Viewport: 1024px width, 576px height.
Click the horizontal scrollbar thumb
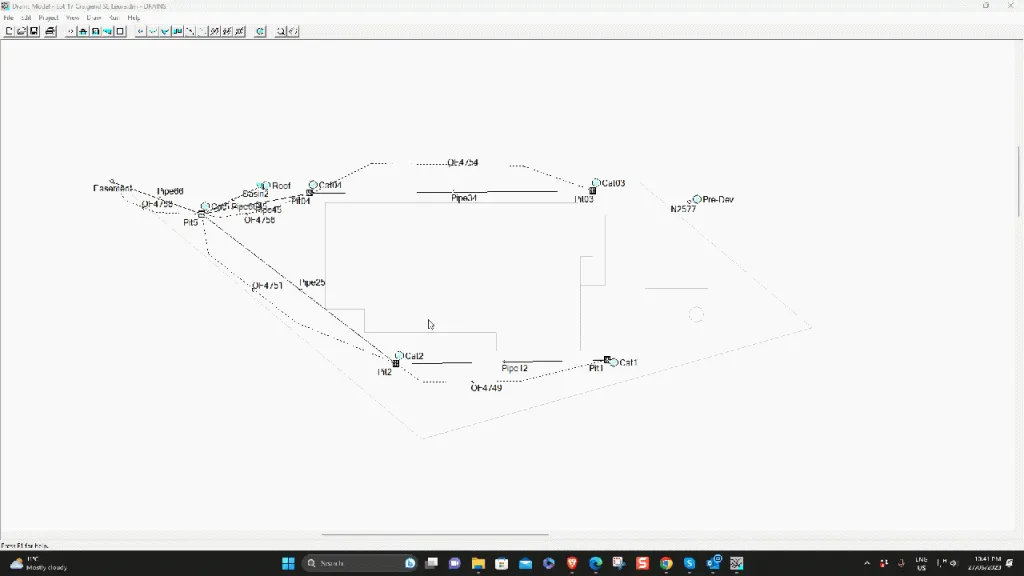point(435,534)
